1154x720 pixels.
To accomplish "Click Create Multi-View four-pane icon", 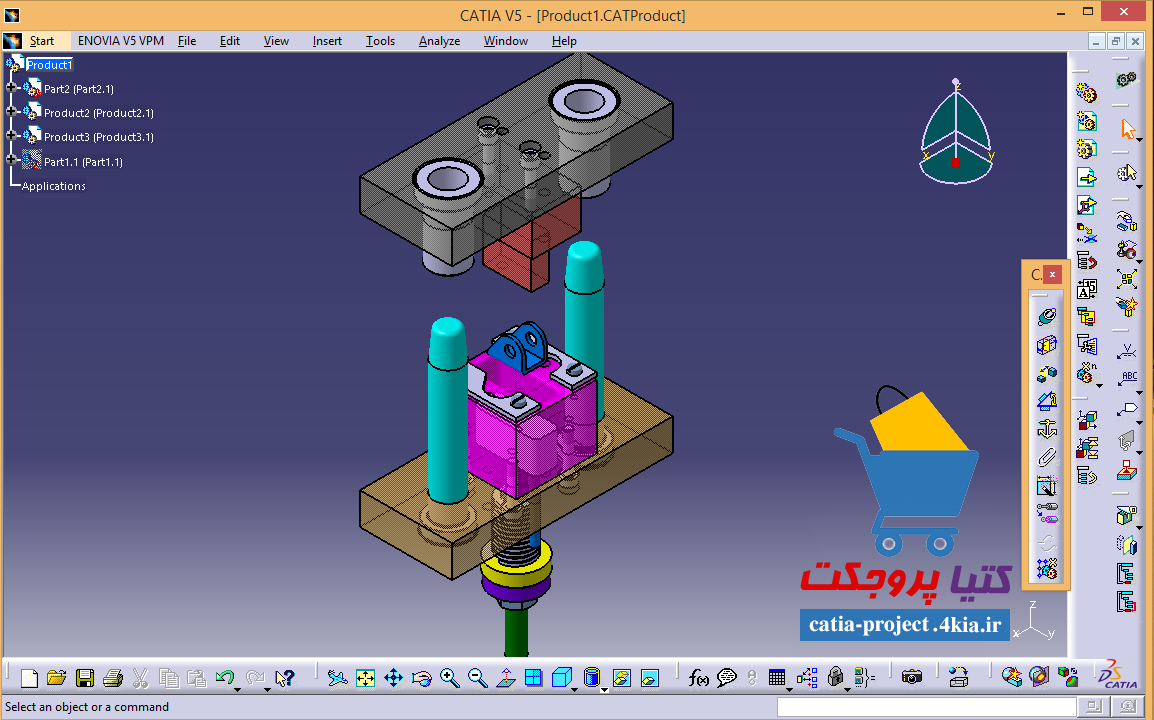I will click(x=534, y=678).
